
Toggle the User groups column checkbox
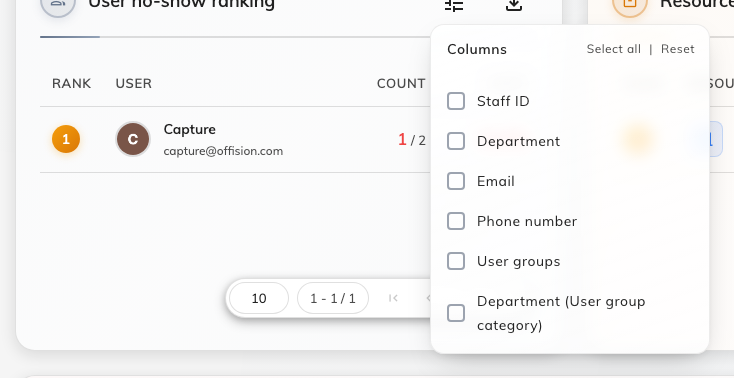coord(456,261)
